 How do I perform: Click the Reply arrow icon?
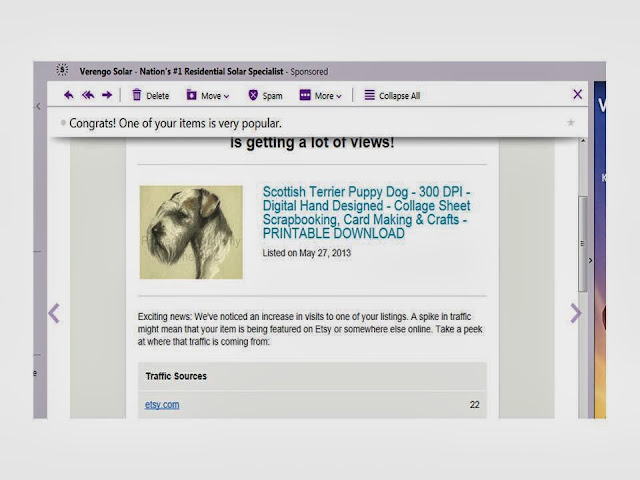69,96
